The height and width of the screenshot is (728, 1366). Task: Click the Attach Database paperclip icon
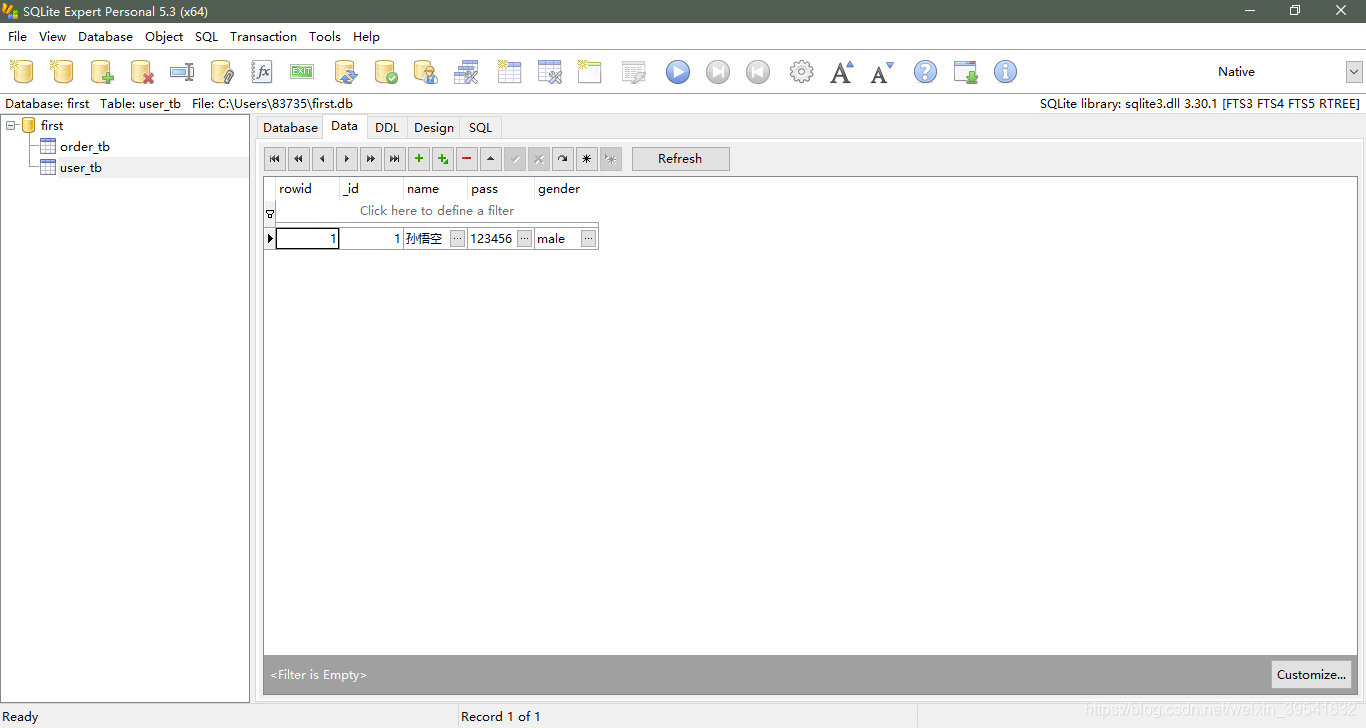[x=222, y=72]
